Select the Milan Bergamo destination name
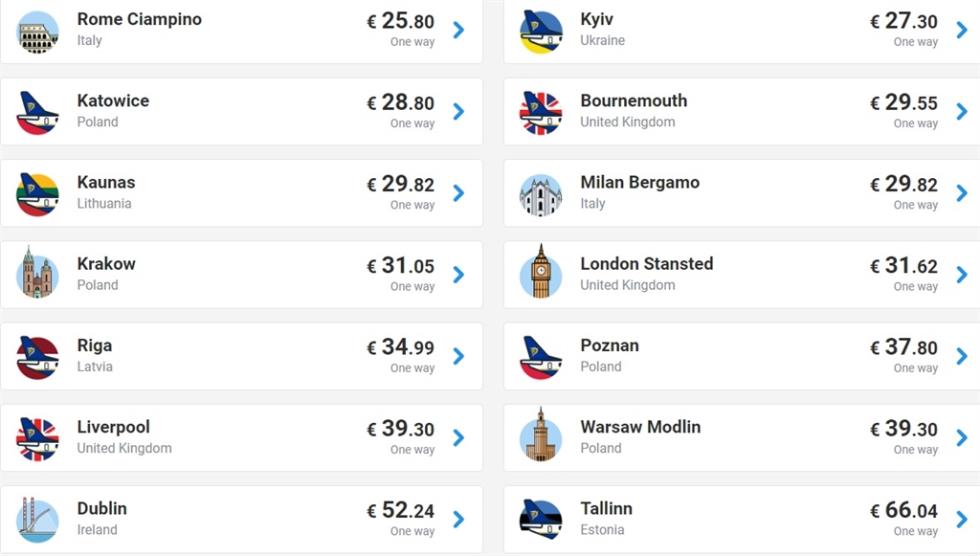The width and height of the screenshot is (980, 556). tap(640, 182)
